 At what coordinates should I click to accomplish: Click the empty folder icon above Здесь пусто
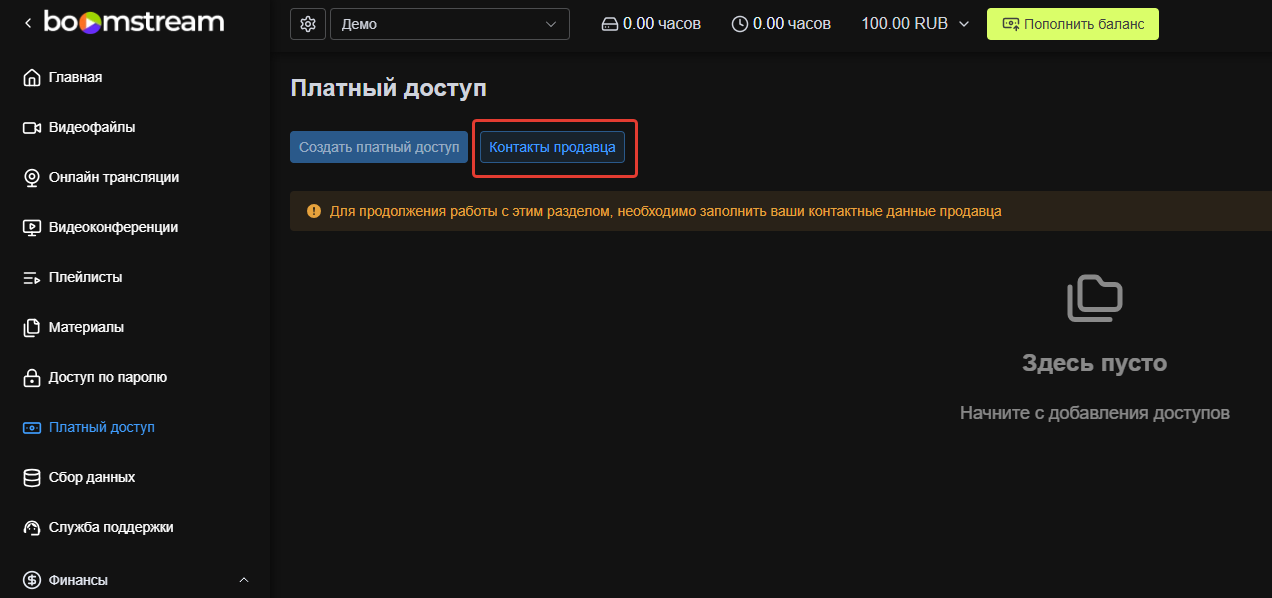tap(1094, 298)
